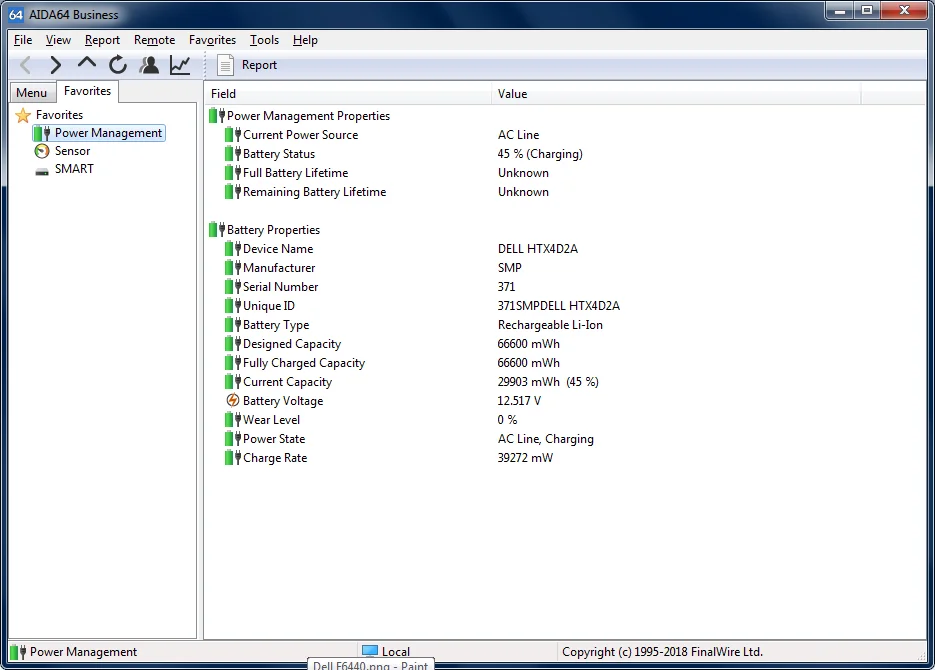Click the battery icon beside Current Power Source
This screenshot has width=935, height=670.
click(x=233, y=135)
